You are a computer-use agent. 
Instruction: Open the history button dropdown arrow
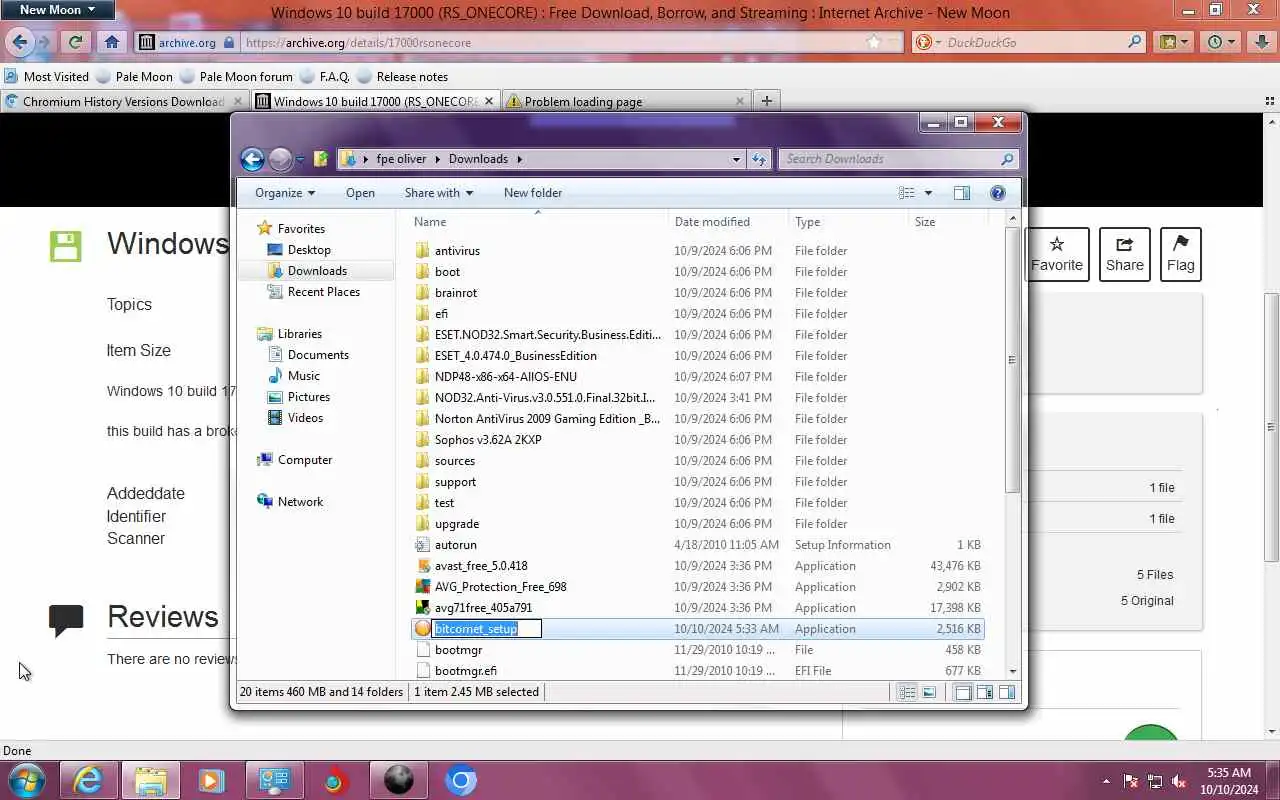pyautogui.click(x=1232, y=42)
